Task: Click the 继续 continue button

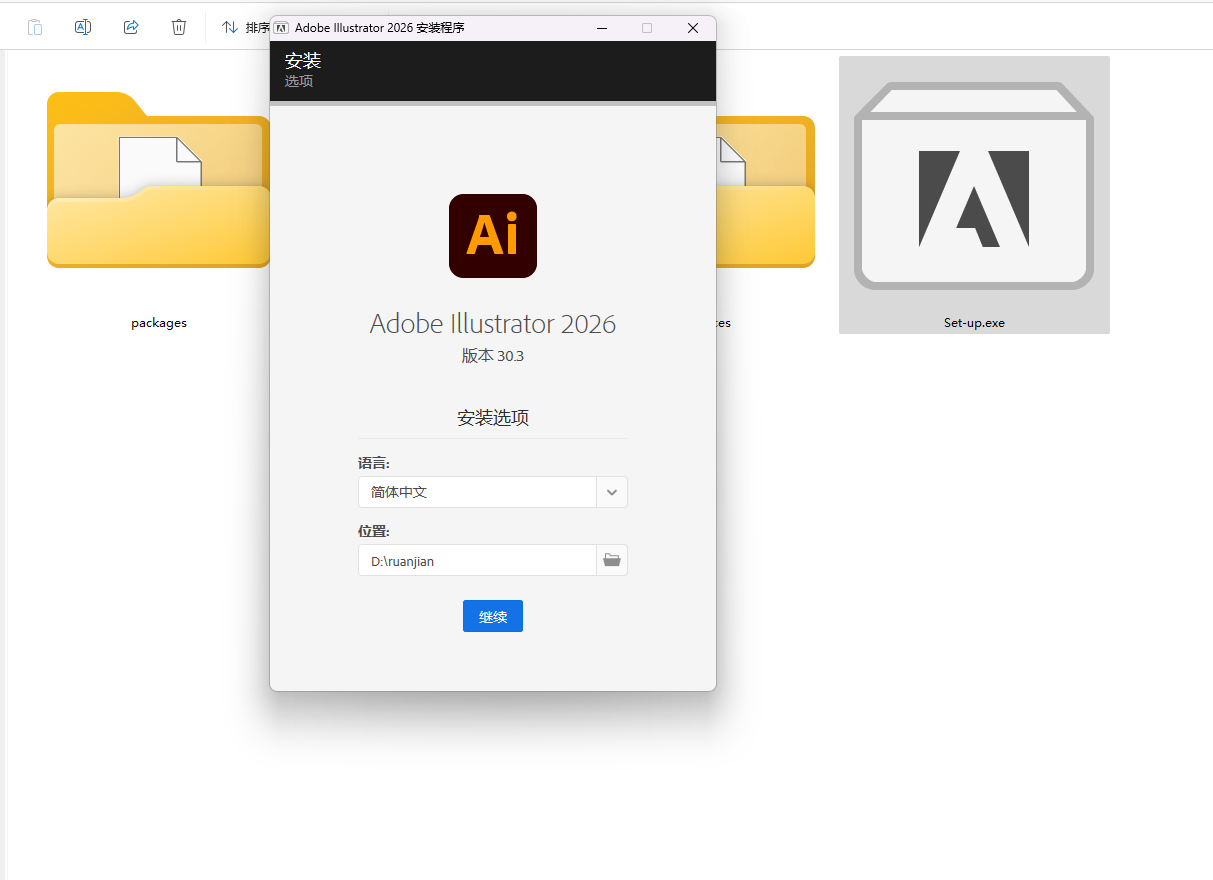Action: (493, 616)
